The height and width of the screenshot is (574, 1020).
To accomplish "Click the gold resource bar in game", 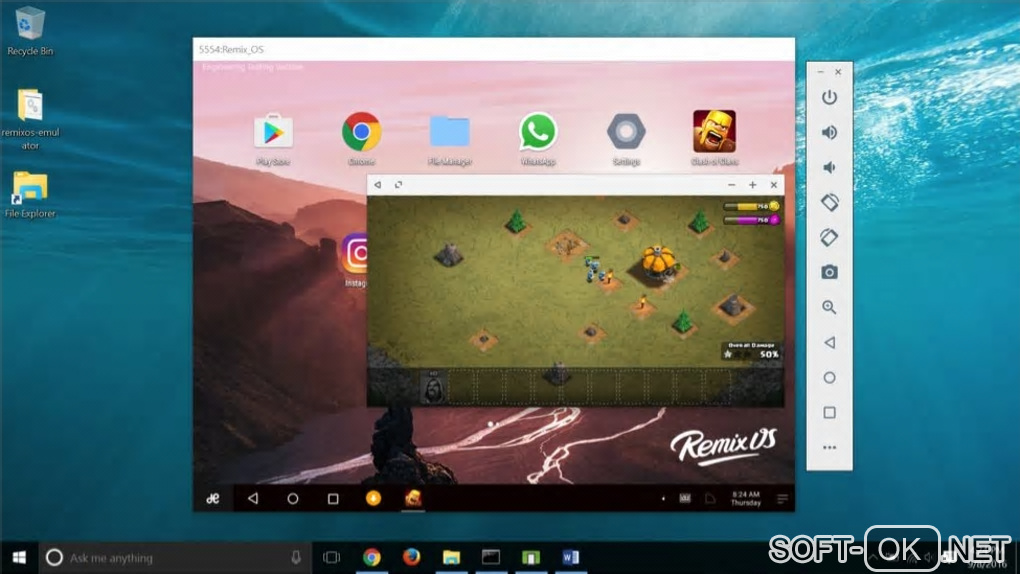I will click(751, 206).
